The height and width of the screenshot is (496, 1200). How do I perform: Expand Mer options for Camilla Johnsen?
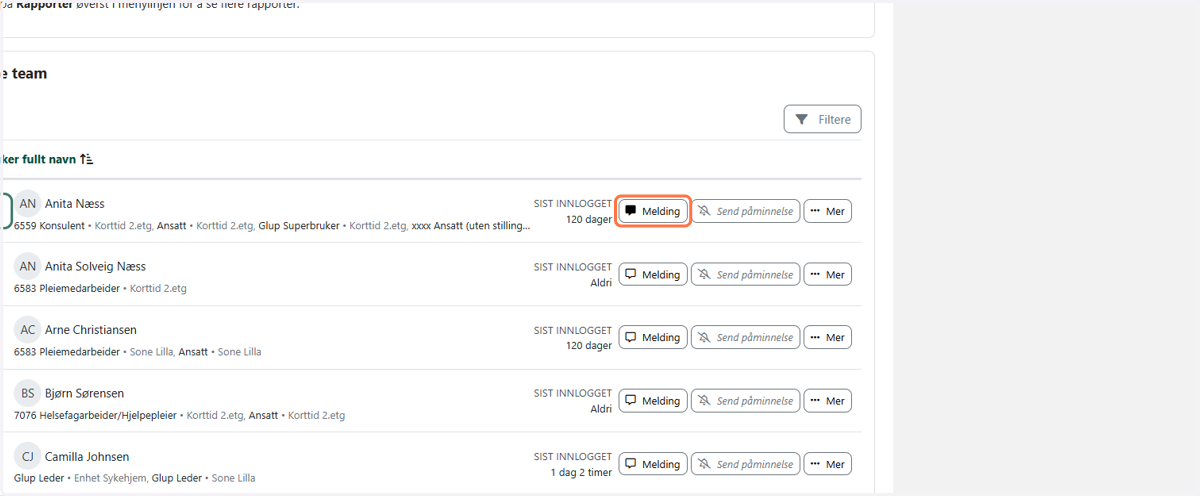click(828, 463)
